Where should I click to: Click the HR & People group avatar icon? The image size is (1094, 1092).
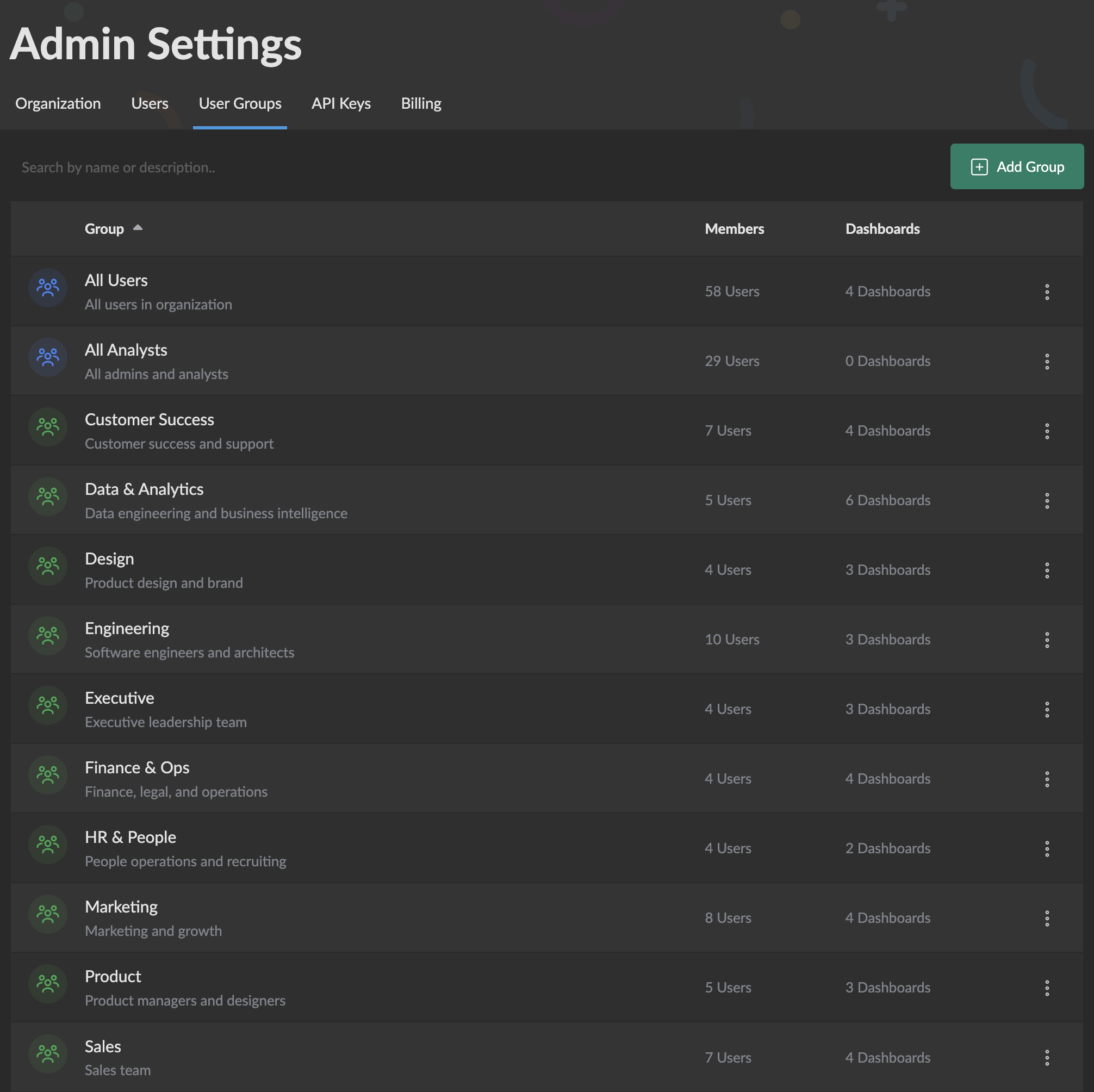(47, 845)
